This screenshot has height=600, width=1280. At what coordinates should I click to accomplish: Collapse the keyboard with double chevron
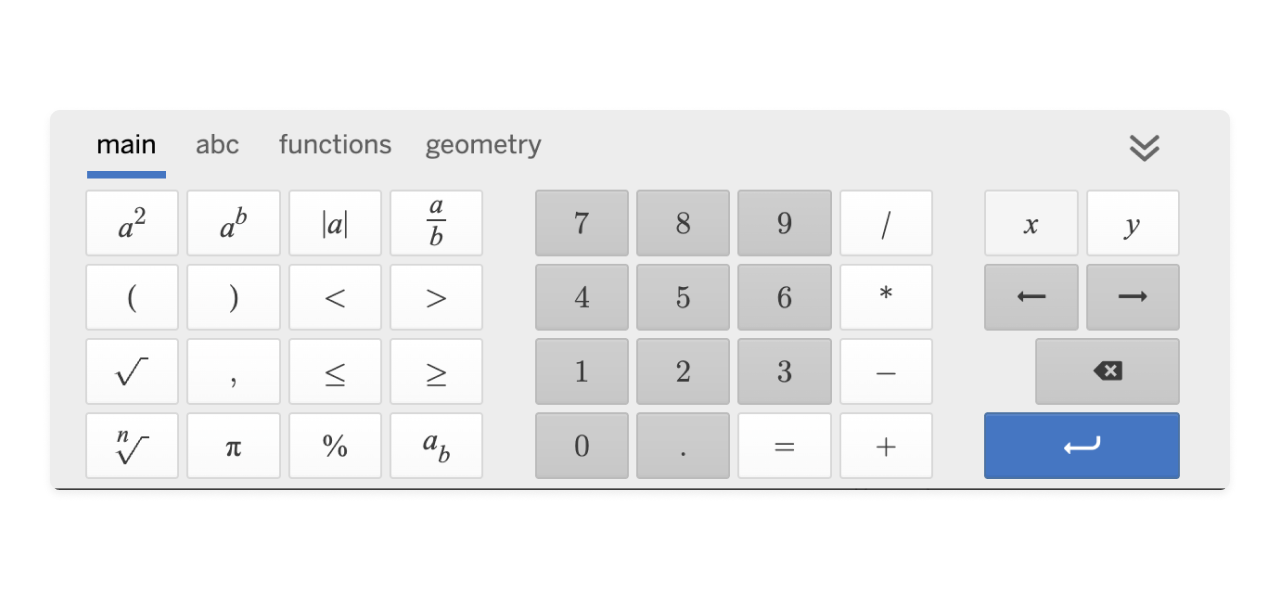tap(1144, 148)
